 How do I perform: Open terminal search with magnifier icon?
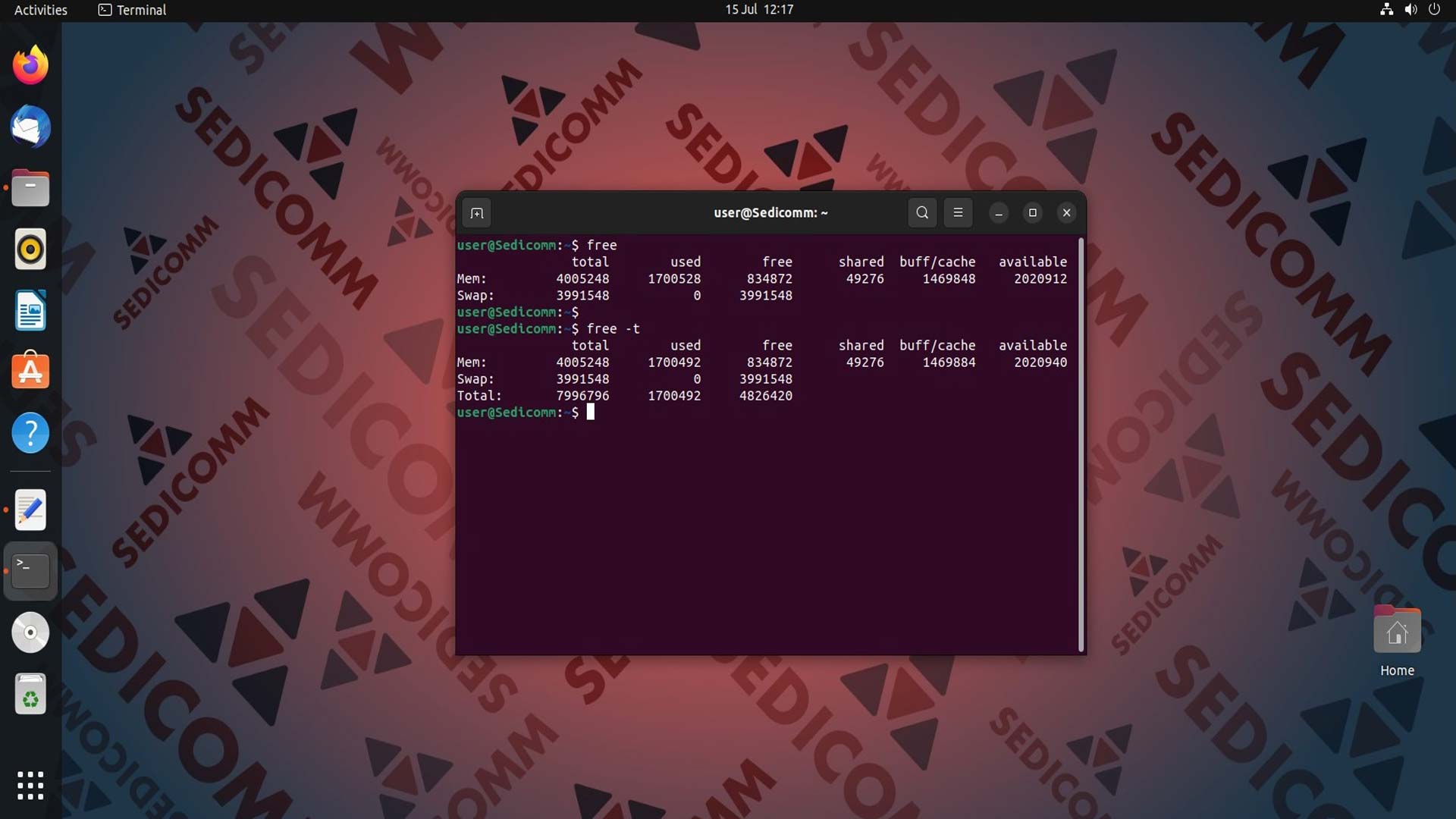click(922, 213)
